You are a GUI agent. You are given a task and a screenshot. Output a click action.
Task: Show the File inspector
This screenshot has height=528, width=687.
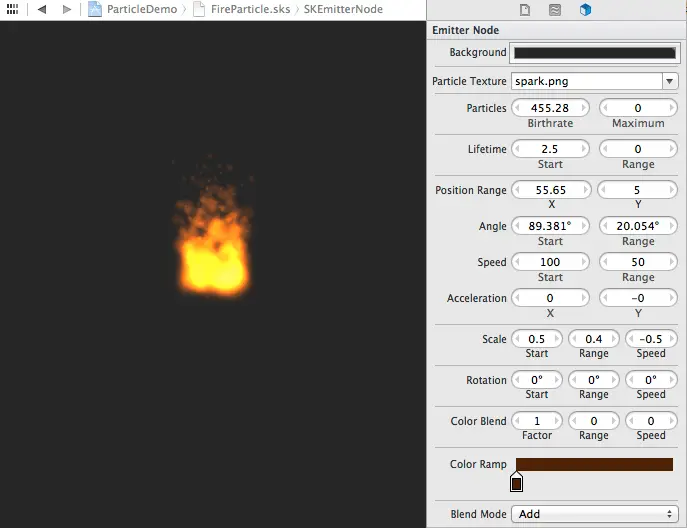(x=525, y=10)
